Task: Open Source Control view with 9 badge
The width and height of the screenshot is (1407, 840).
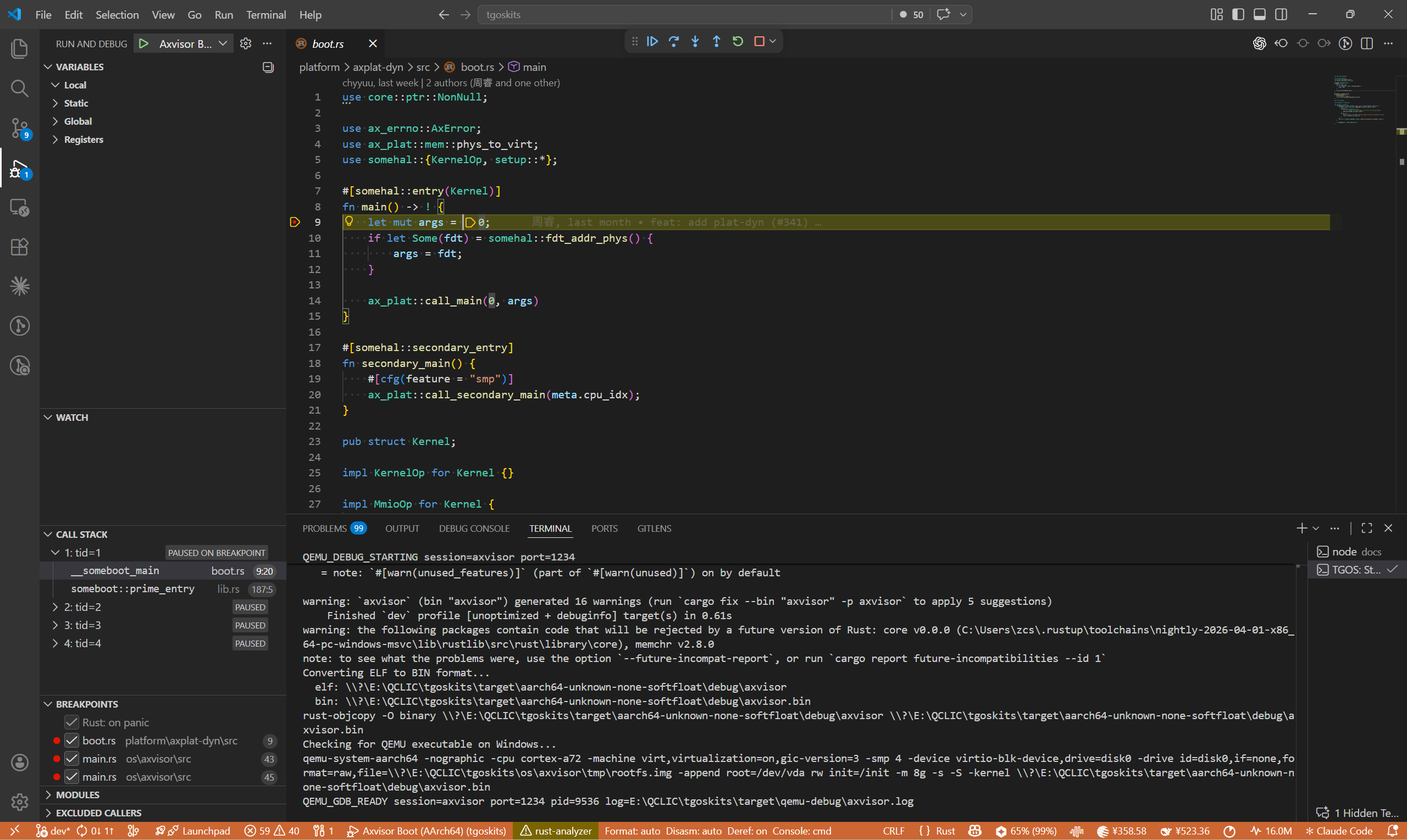Action: coord(19,129)
